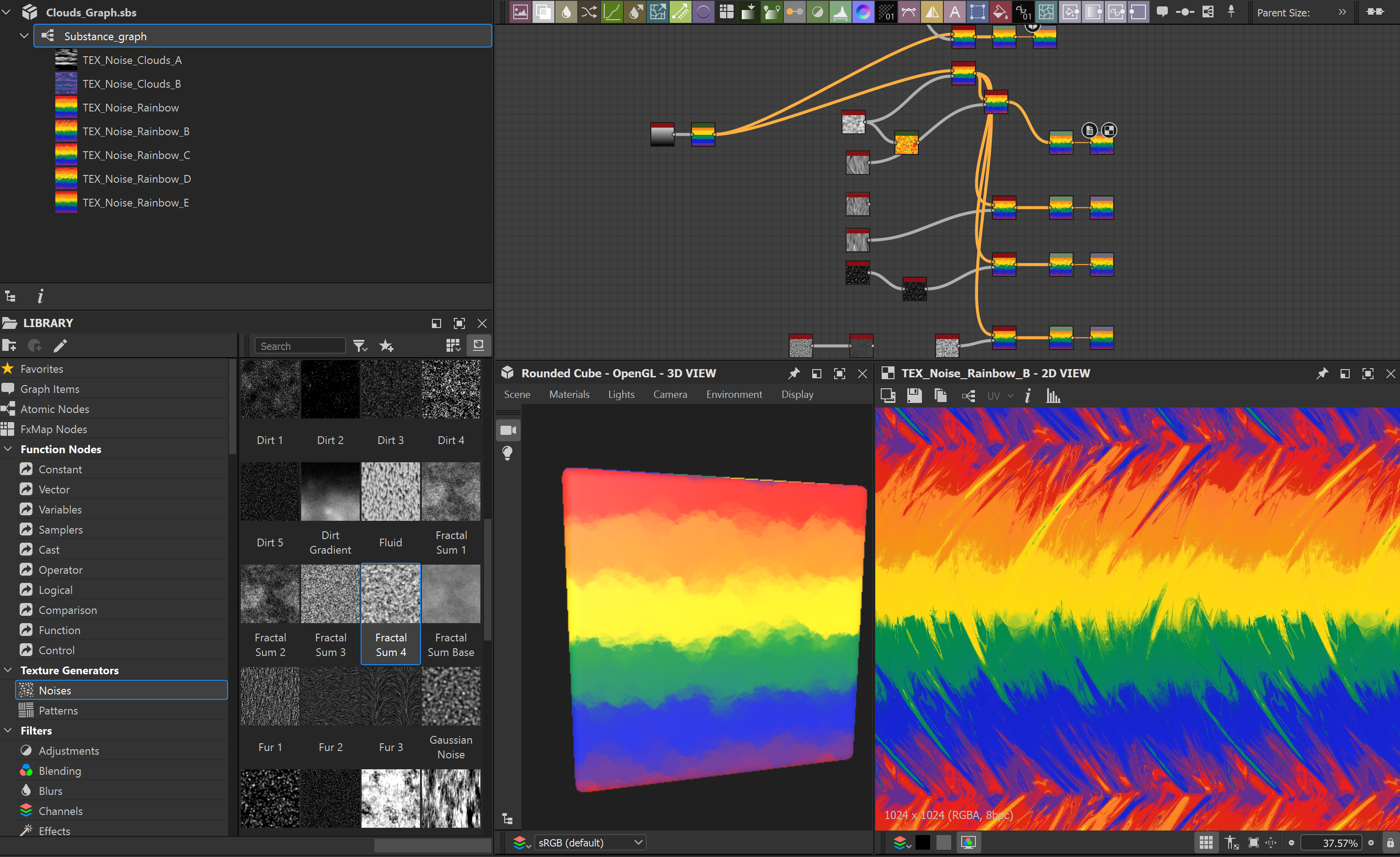Open the Scene menu in 3D view

(516, 394)
